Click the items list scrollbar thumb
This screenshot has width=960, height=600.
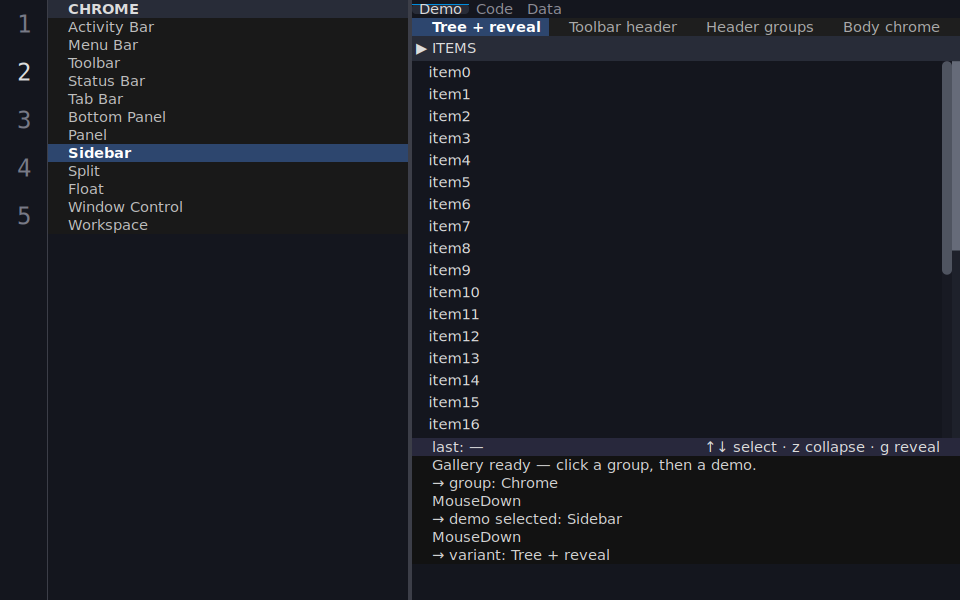pos(947,168)
